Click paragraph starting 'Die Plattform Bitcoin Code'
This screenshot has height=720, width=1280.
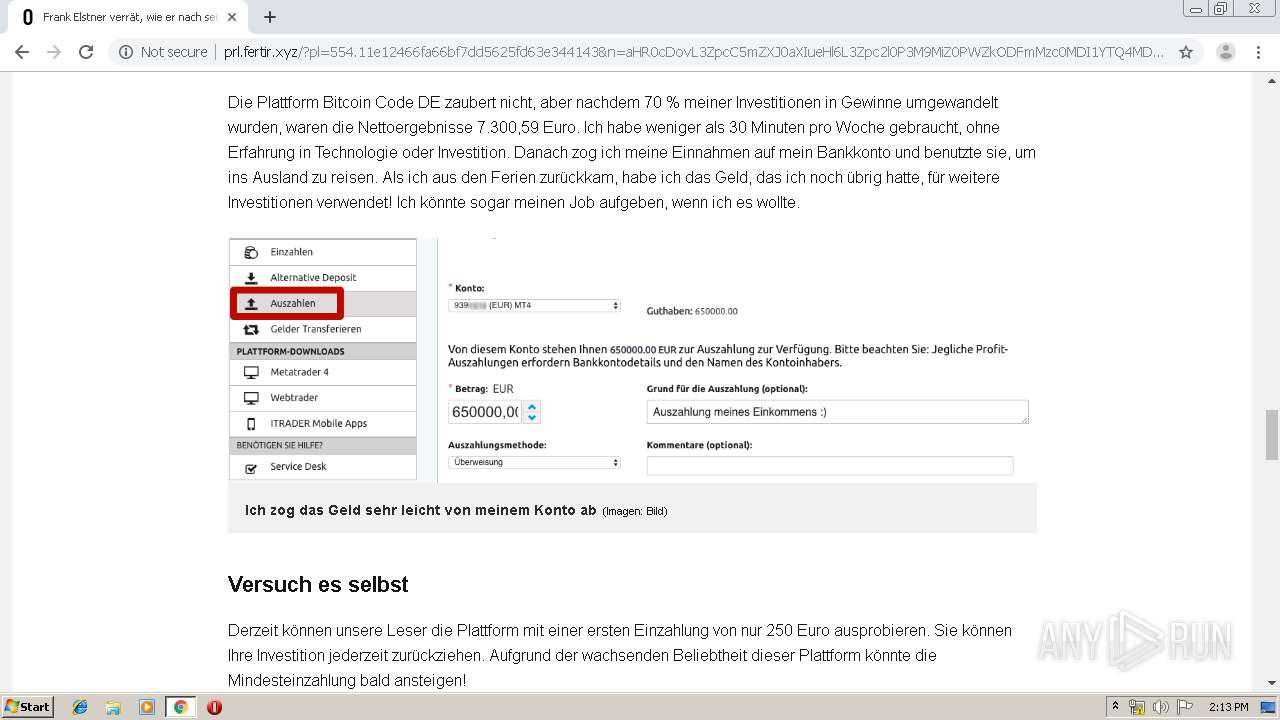[632, 153]
